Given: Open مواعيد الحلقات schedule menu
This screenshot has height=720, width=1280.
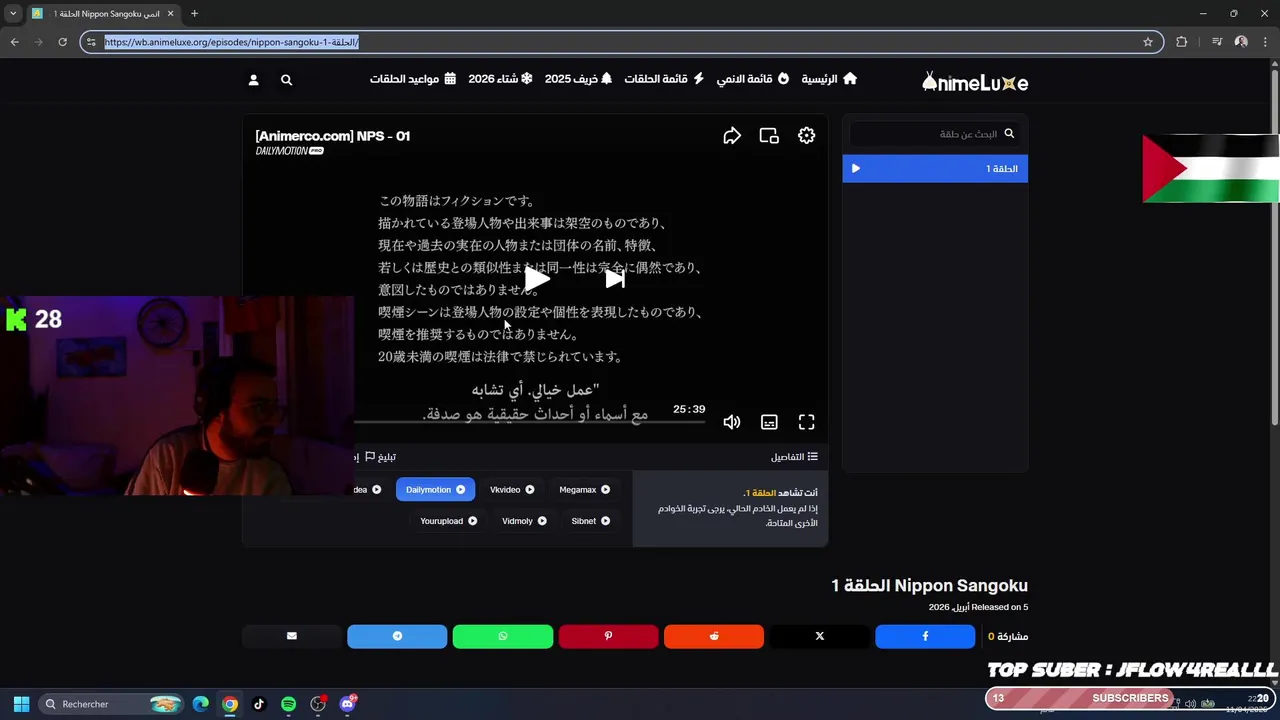Looking at the screenshot, I should [413, 79].
